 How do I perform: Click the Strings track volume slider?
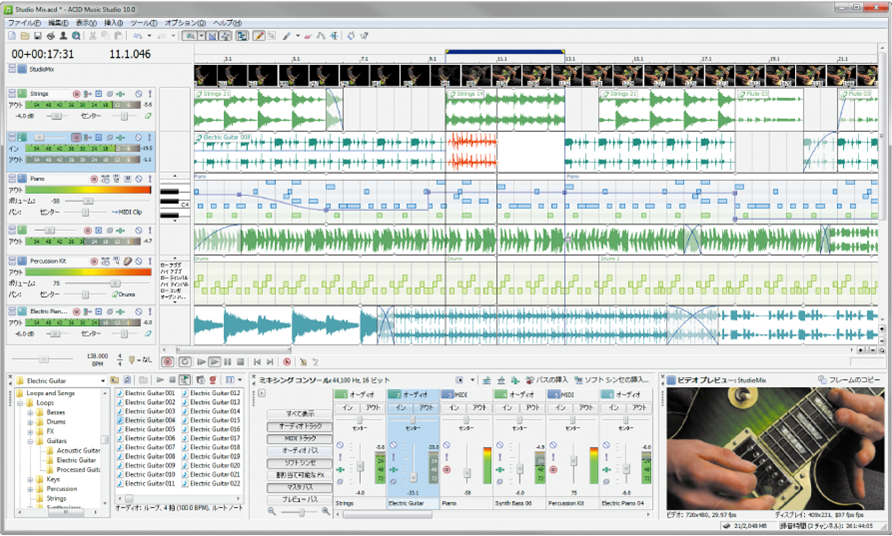click(58, 115)
